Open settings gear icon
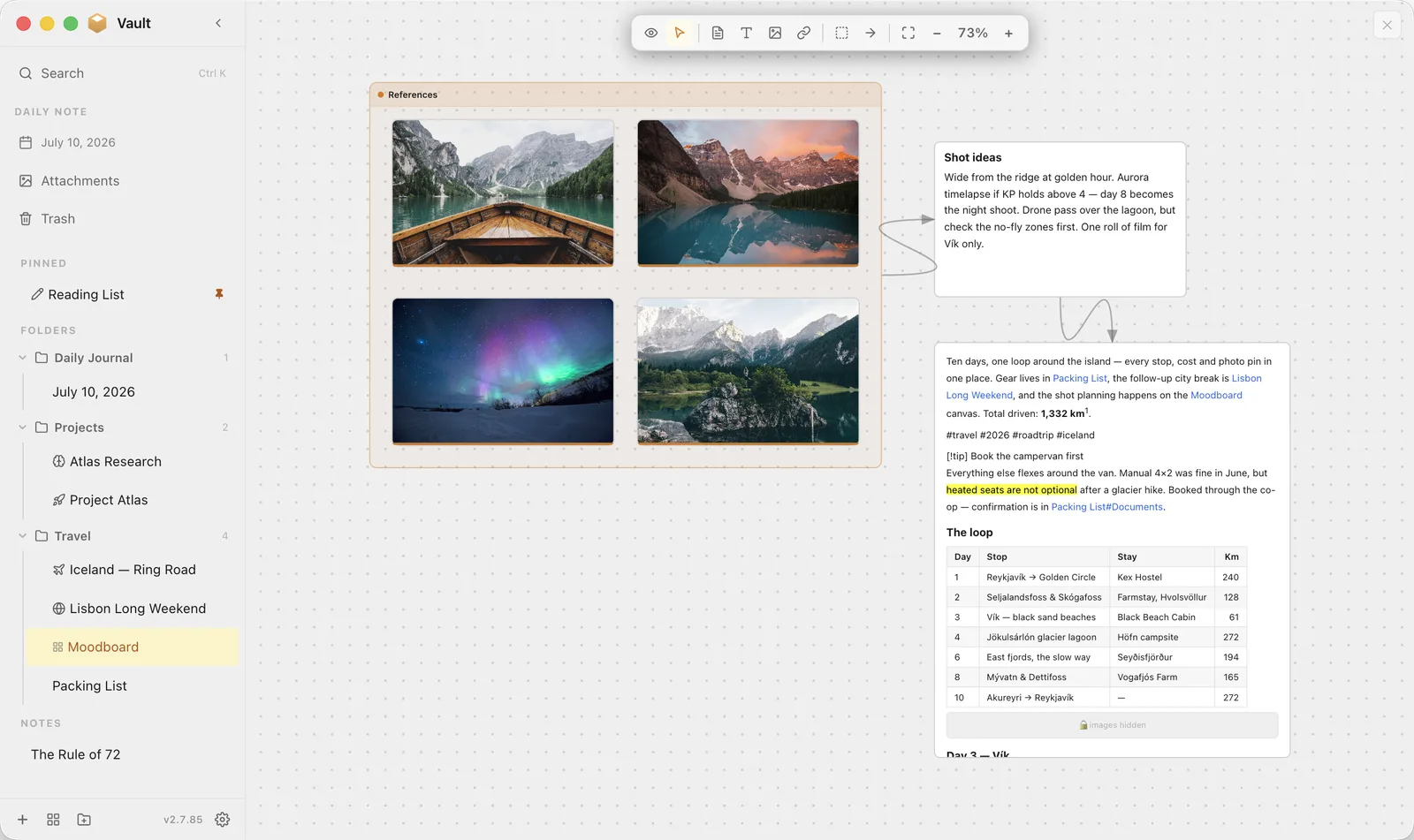 tap(223, 820)
